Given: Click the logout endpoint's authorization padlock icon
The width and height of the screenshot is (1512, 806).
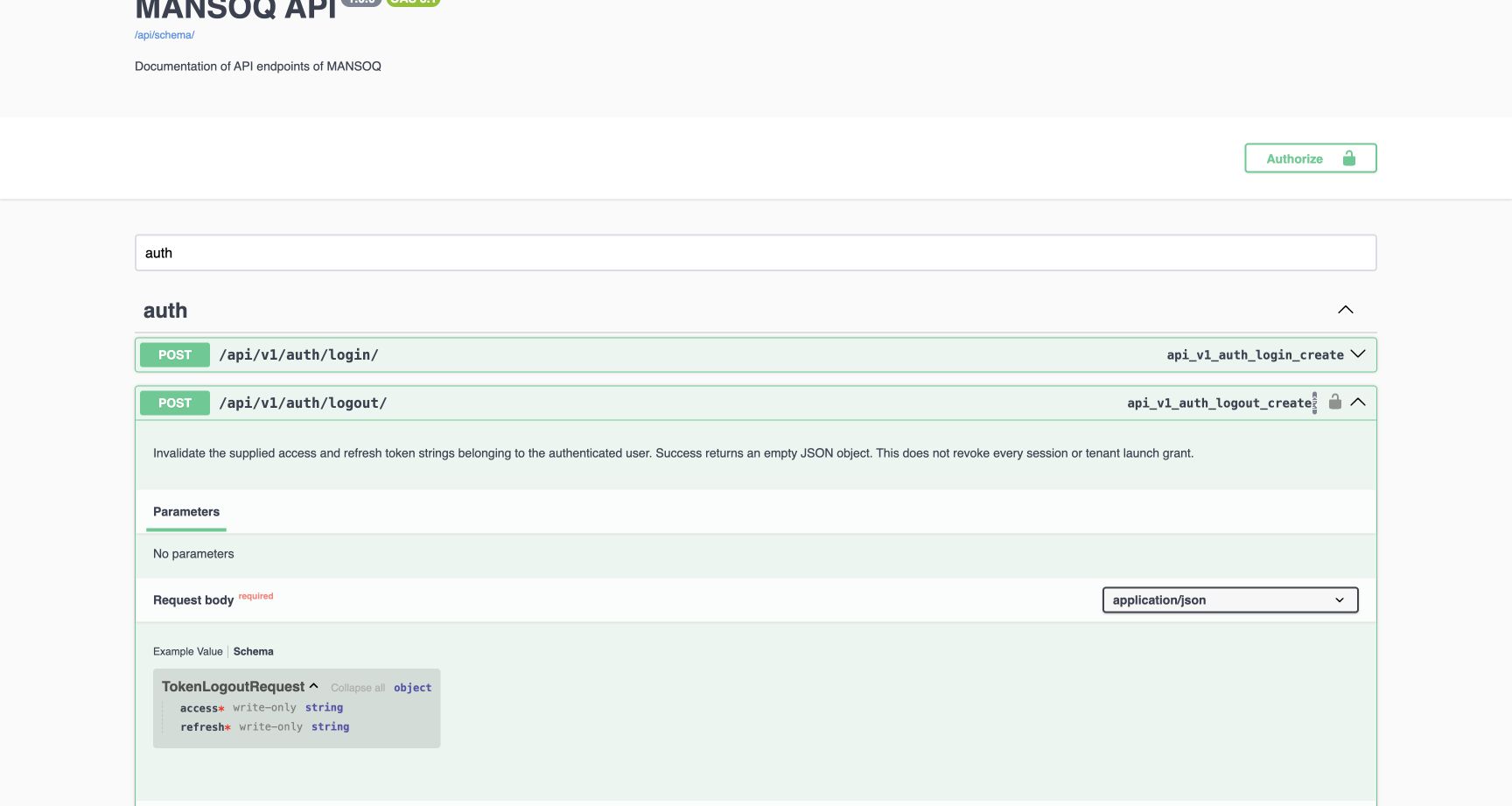Looking at the screenshot, I should click(x=1335, y=402).
